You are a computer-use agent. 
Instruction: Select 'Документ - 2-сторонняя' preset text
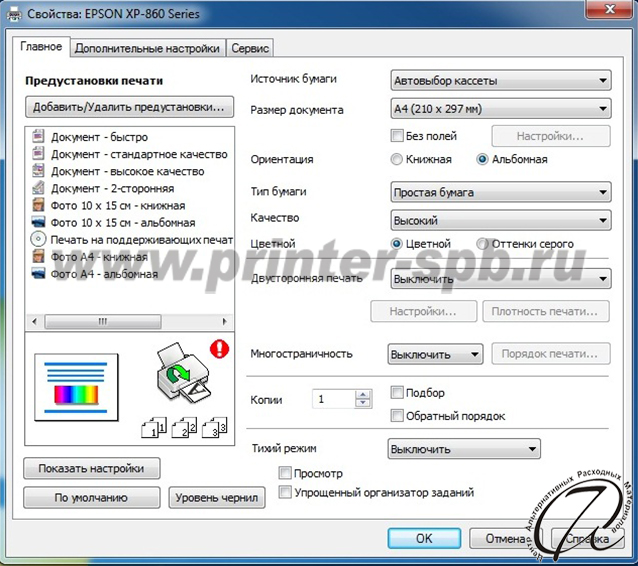pos(112,188)
